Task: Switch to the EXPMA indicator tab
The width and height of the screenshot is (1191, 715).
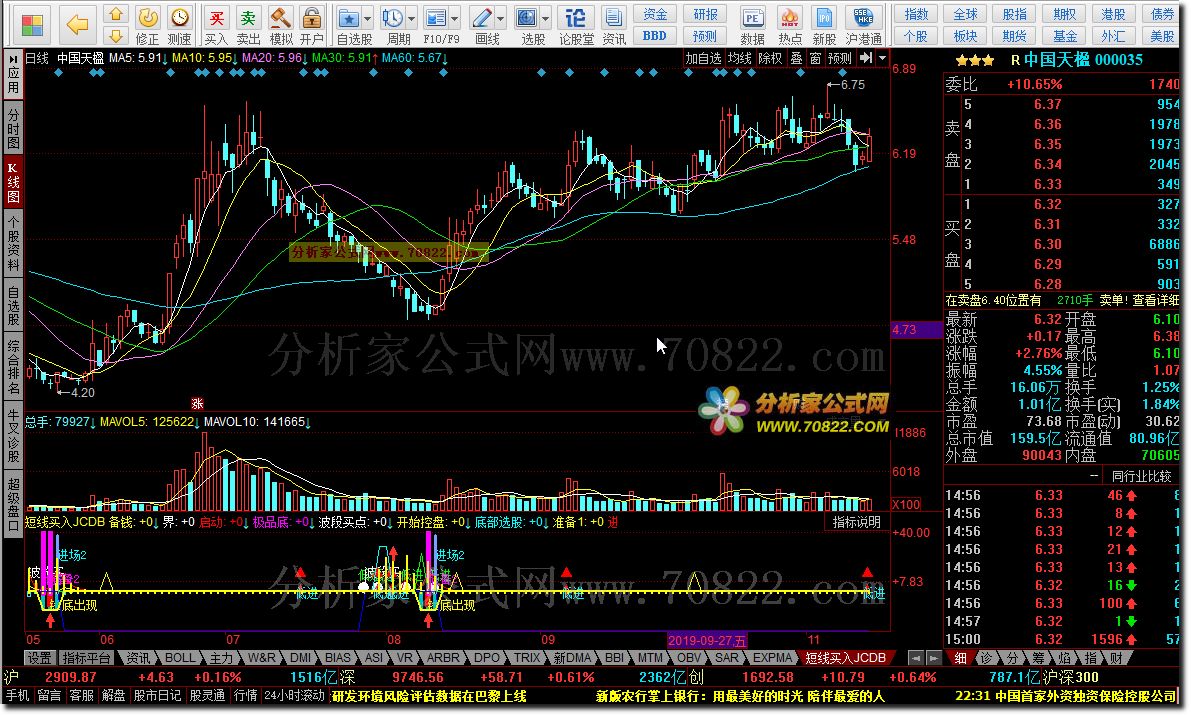Action: 772,658
